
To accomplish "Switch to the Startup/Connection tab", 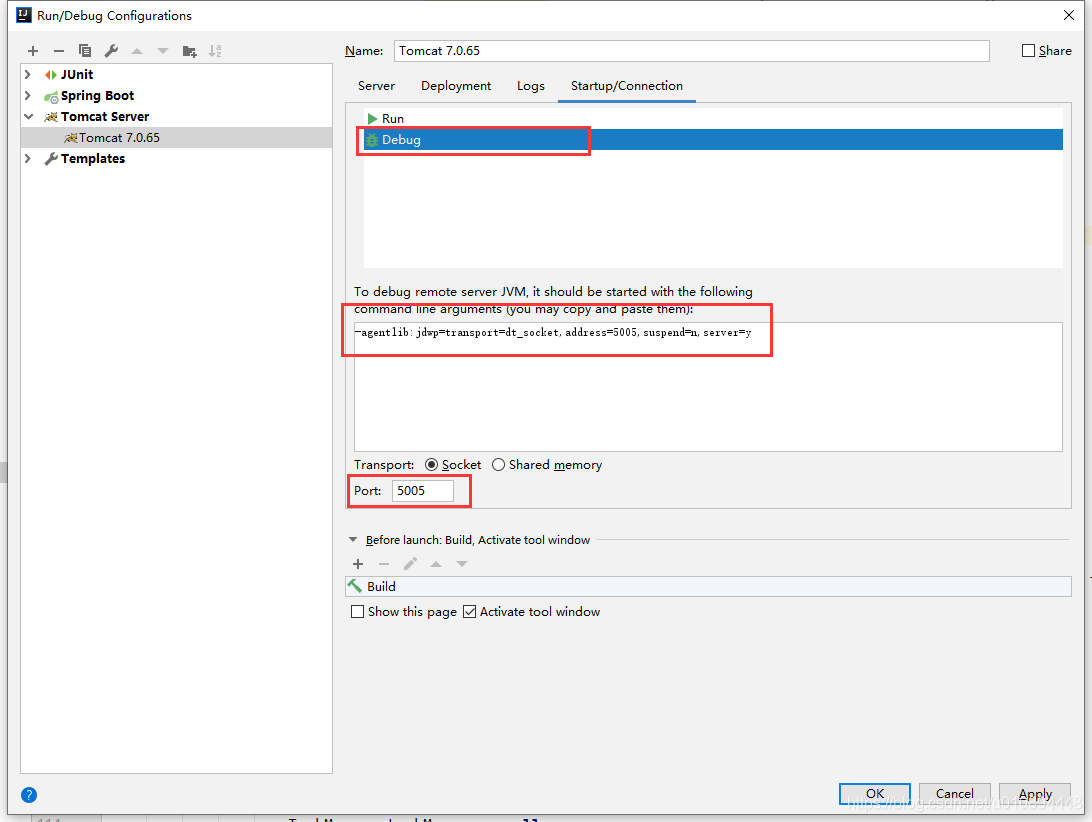I will 627,86.
